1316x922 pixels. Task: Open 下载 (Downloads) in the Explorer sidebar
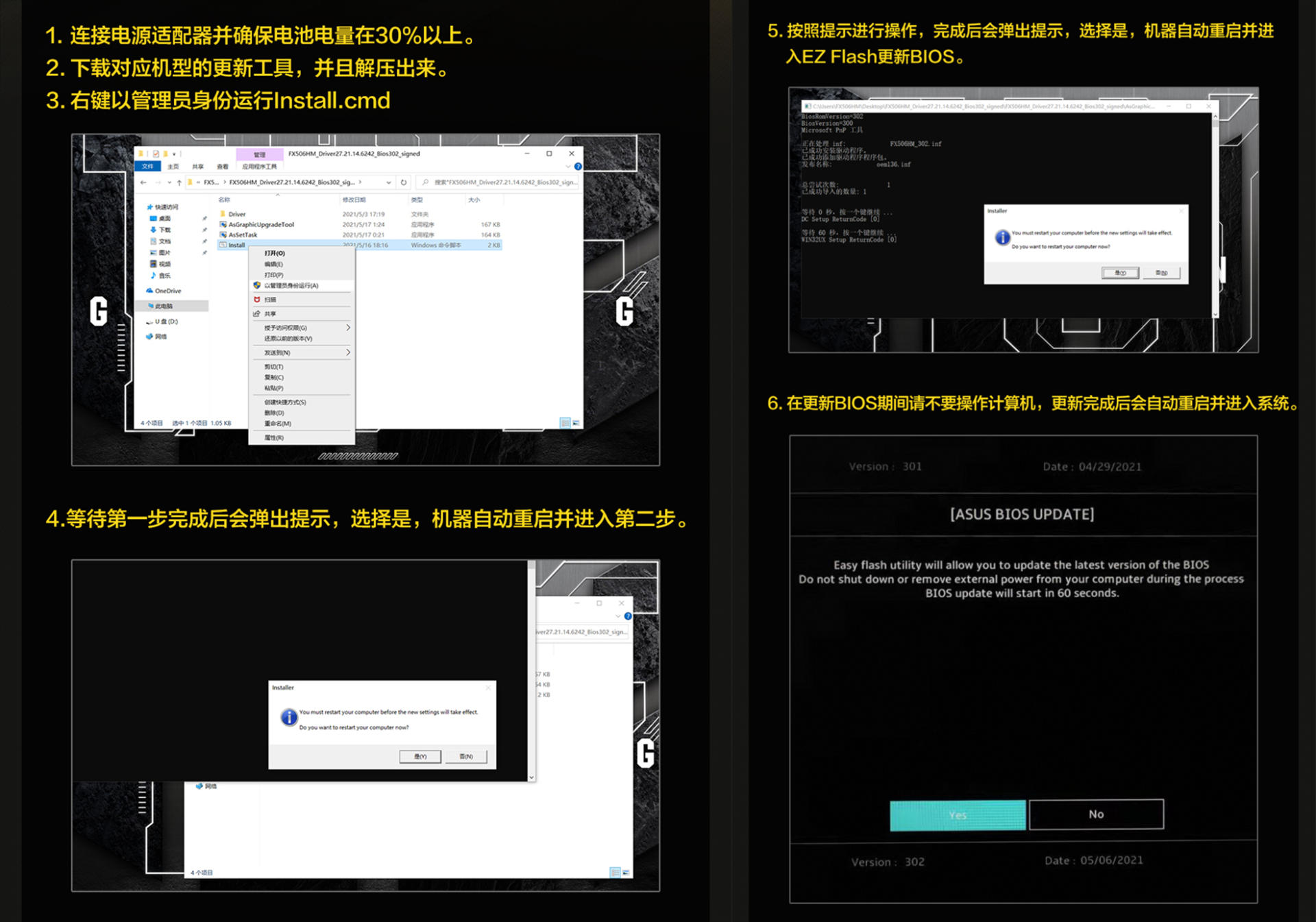click(x=160, y=230)
